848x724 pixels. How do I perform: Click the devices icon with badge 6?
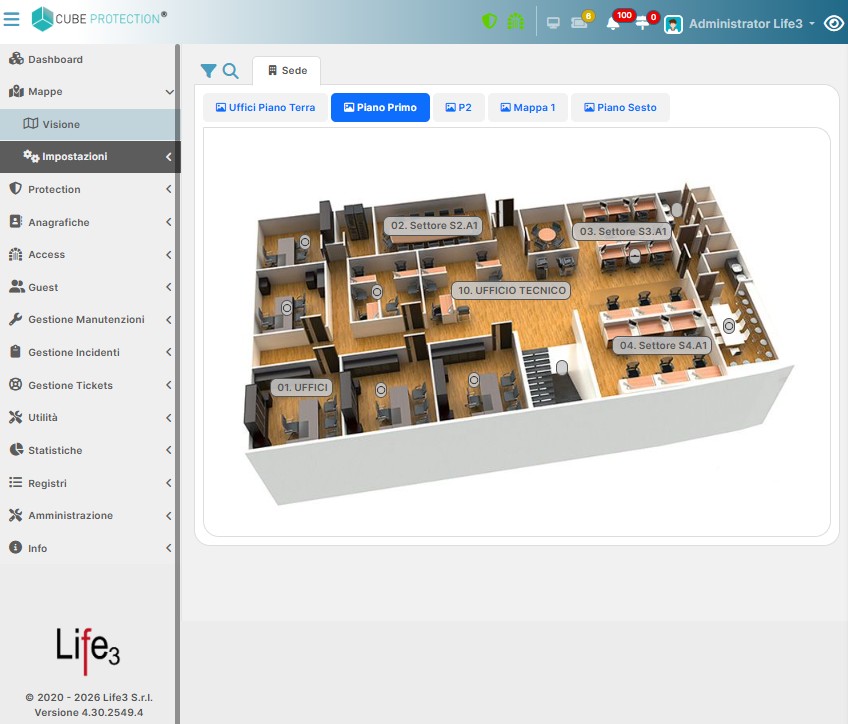(579, 23)
